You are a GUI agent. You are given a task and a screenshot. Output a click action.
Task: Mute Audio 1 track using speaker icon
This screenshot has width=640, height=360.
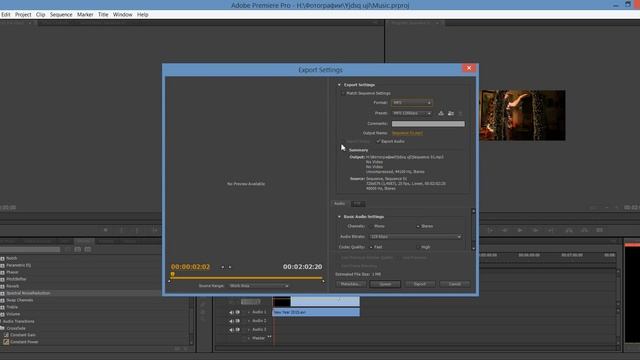tap(231, 312)
